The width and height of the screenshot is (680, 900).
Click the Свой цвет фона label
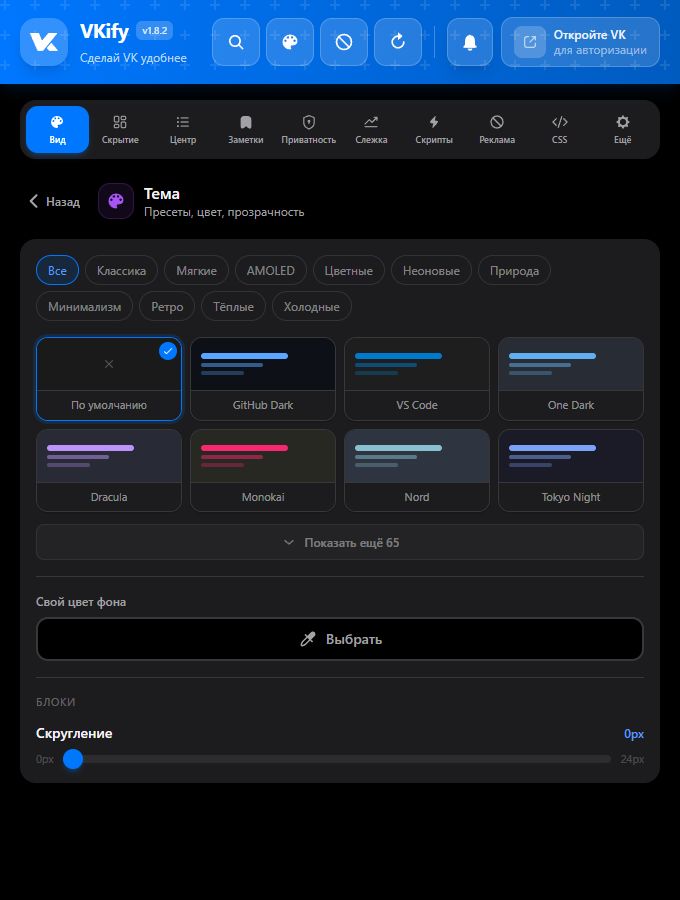click(x=81, y=602)
